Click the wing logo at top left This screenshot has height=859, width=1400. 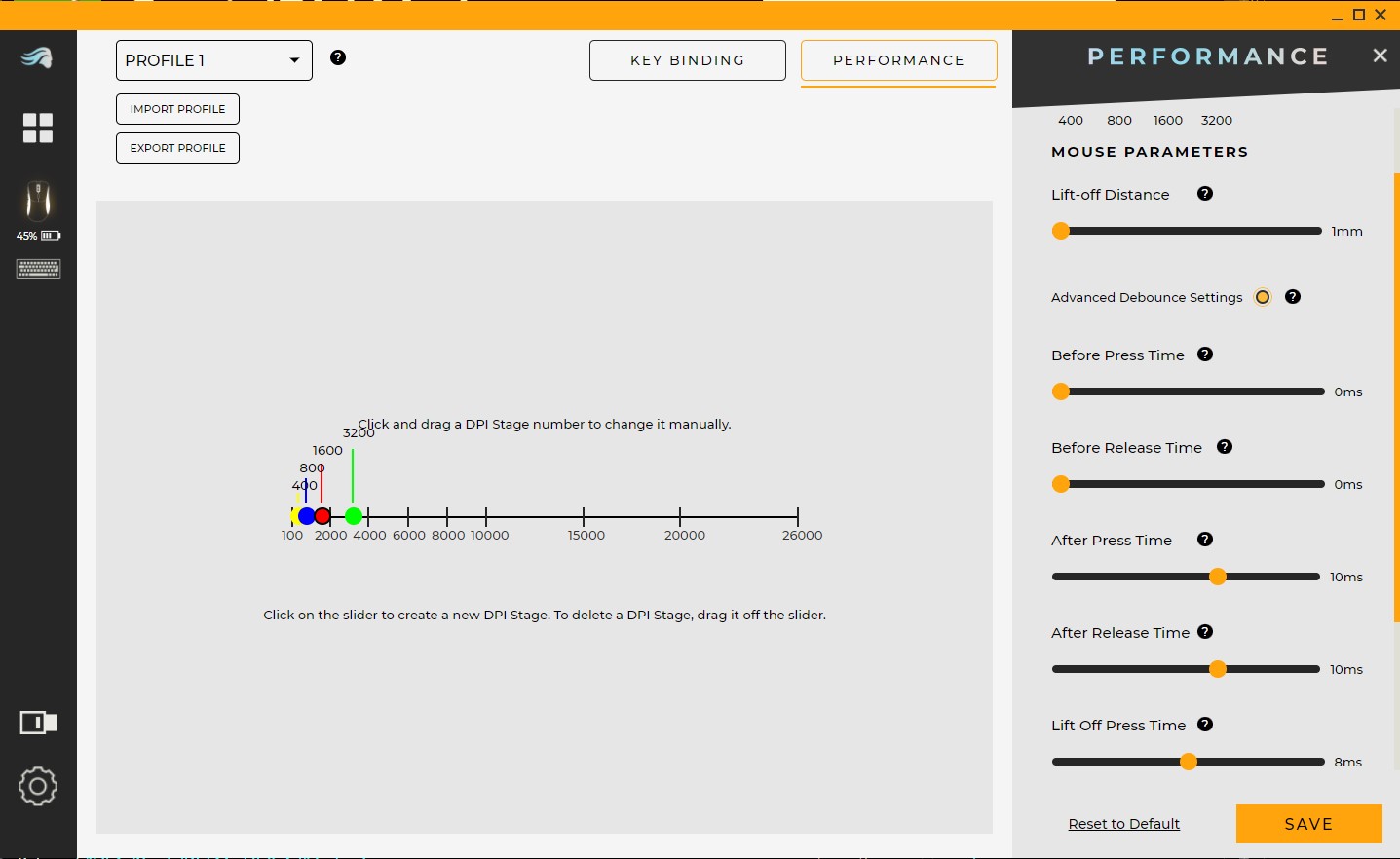point(37,58)
